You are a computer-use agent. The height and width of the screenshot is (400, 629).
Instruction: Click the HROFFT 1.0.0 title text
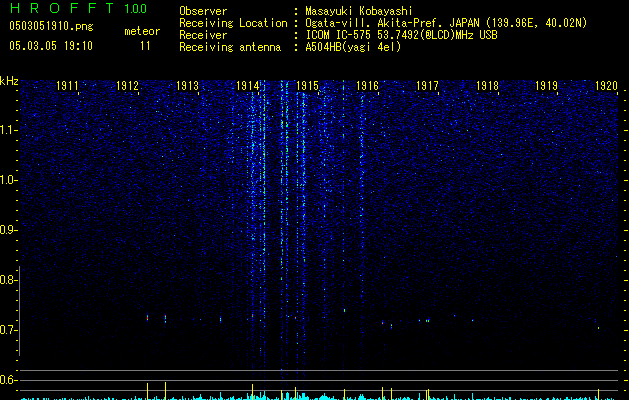tap(78, 8)
